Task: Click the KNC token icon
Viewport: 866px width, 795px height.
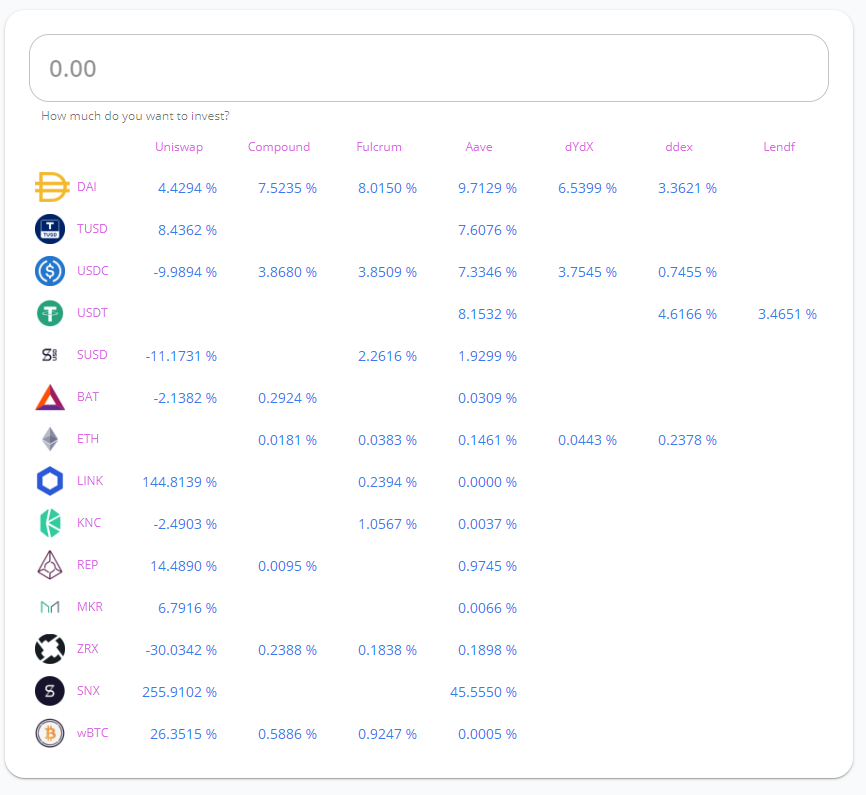Action: [50, 523]
